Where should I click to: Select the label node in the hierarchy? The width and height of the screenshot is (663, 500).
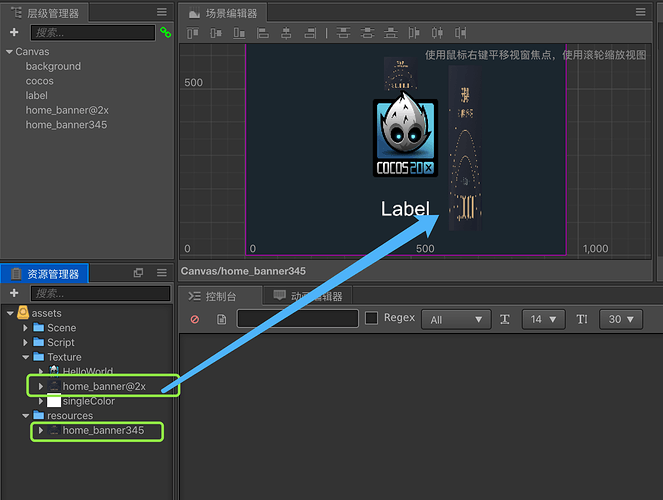(x=37, y=96)
